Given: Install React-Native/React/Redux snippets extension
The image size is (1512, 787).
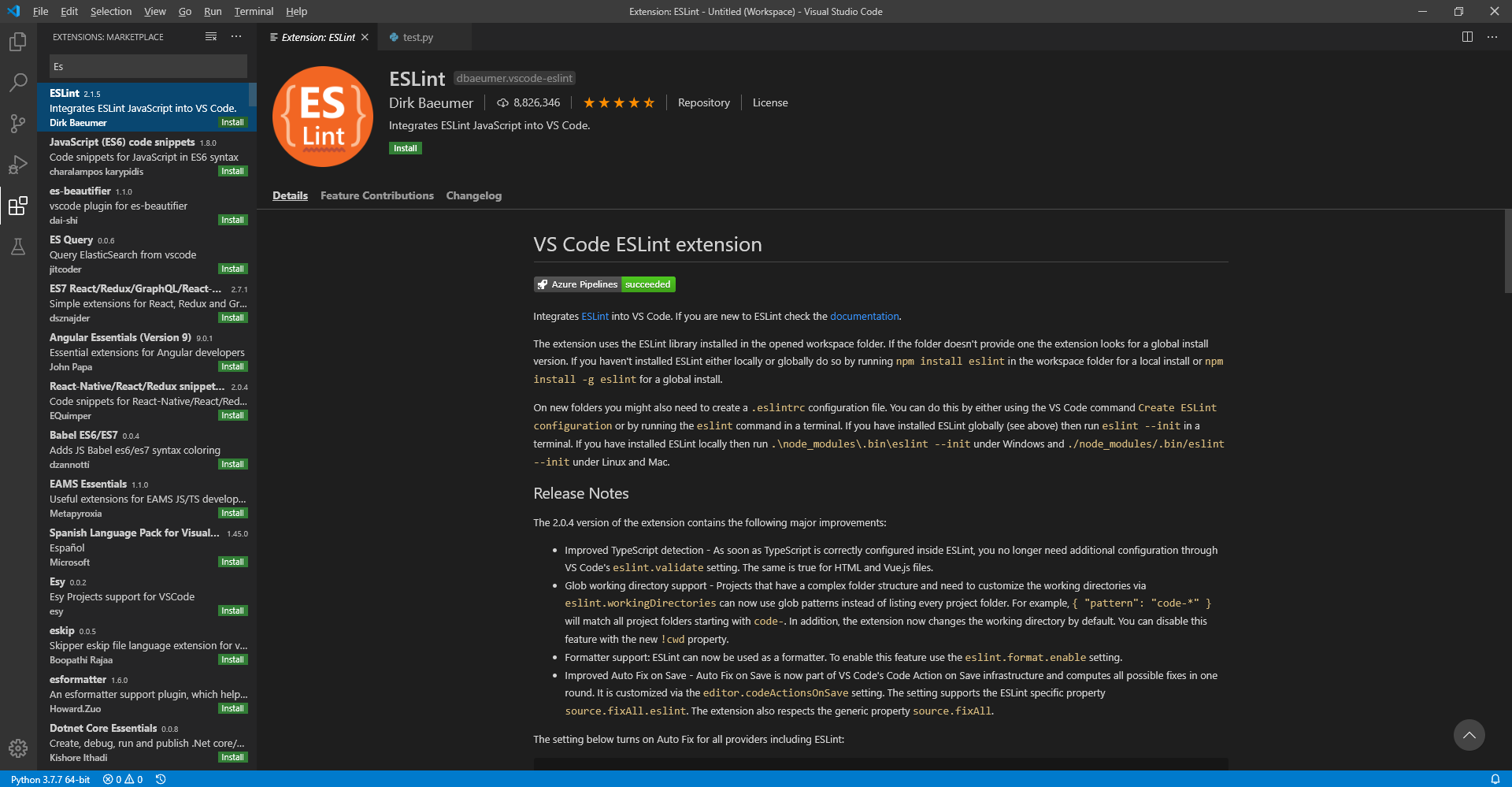Looking at the screenshot, I should 232,415.
